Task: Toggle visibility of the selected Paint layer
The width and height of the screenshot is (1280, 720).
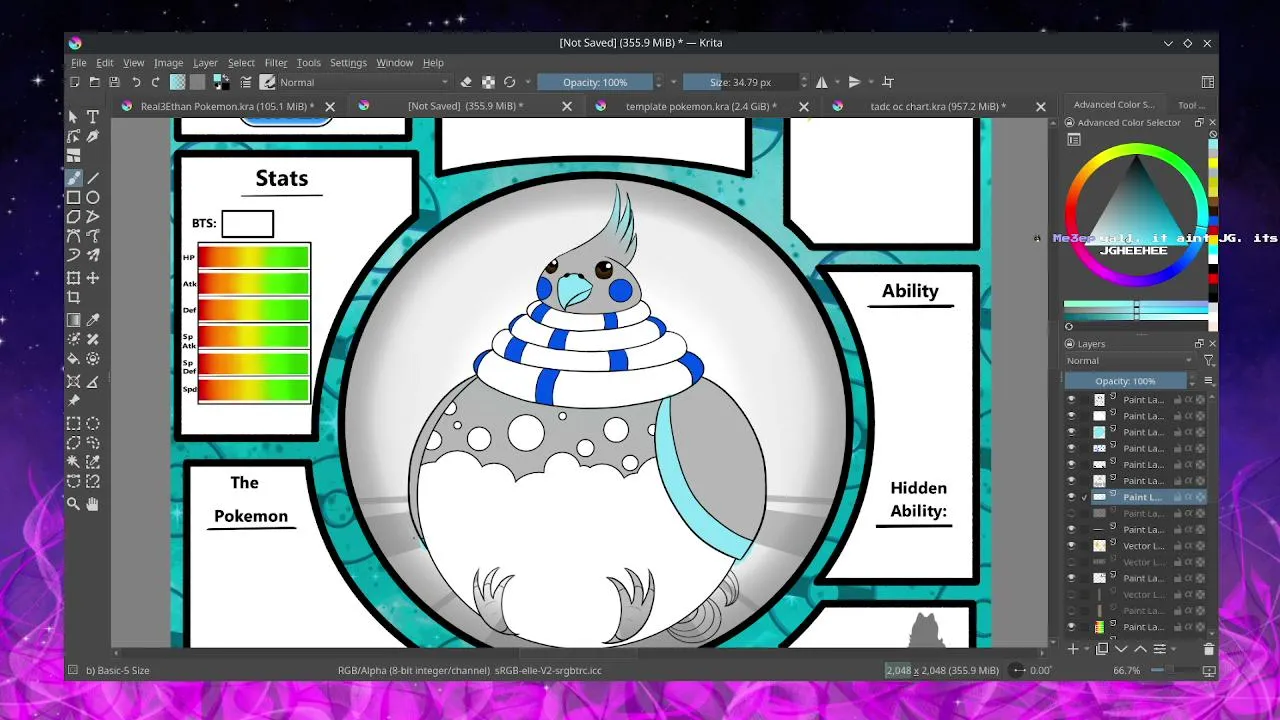Action: coord(1071,497)
